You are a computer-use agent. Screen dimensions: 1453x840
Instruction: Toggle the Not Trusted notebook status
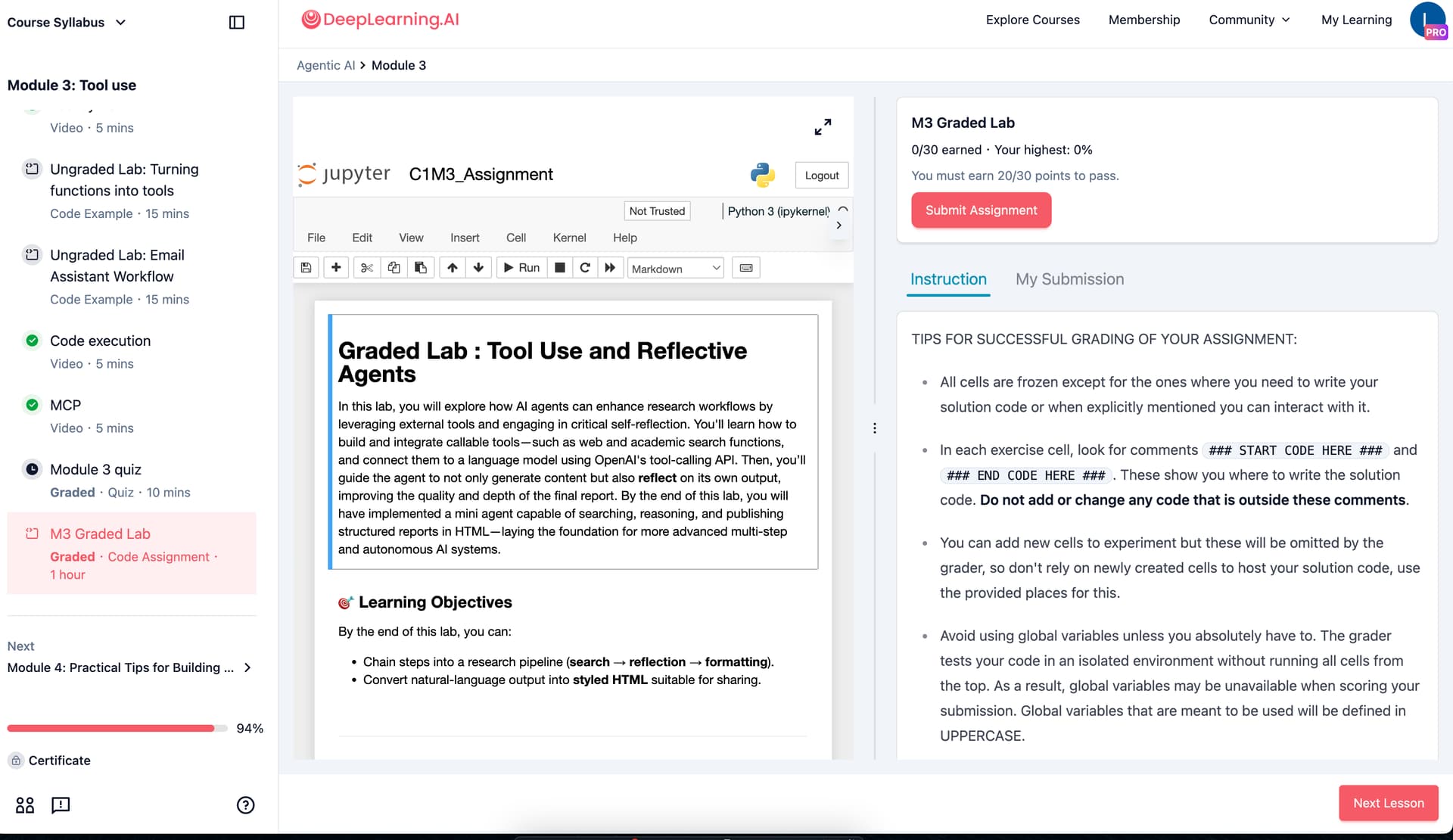click(x=657, y=211)
